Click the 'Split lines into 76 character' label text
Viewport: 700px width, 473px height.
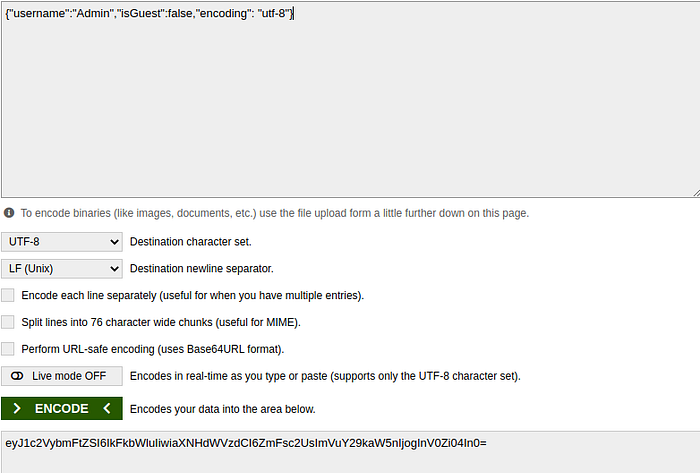click(161, 322)
